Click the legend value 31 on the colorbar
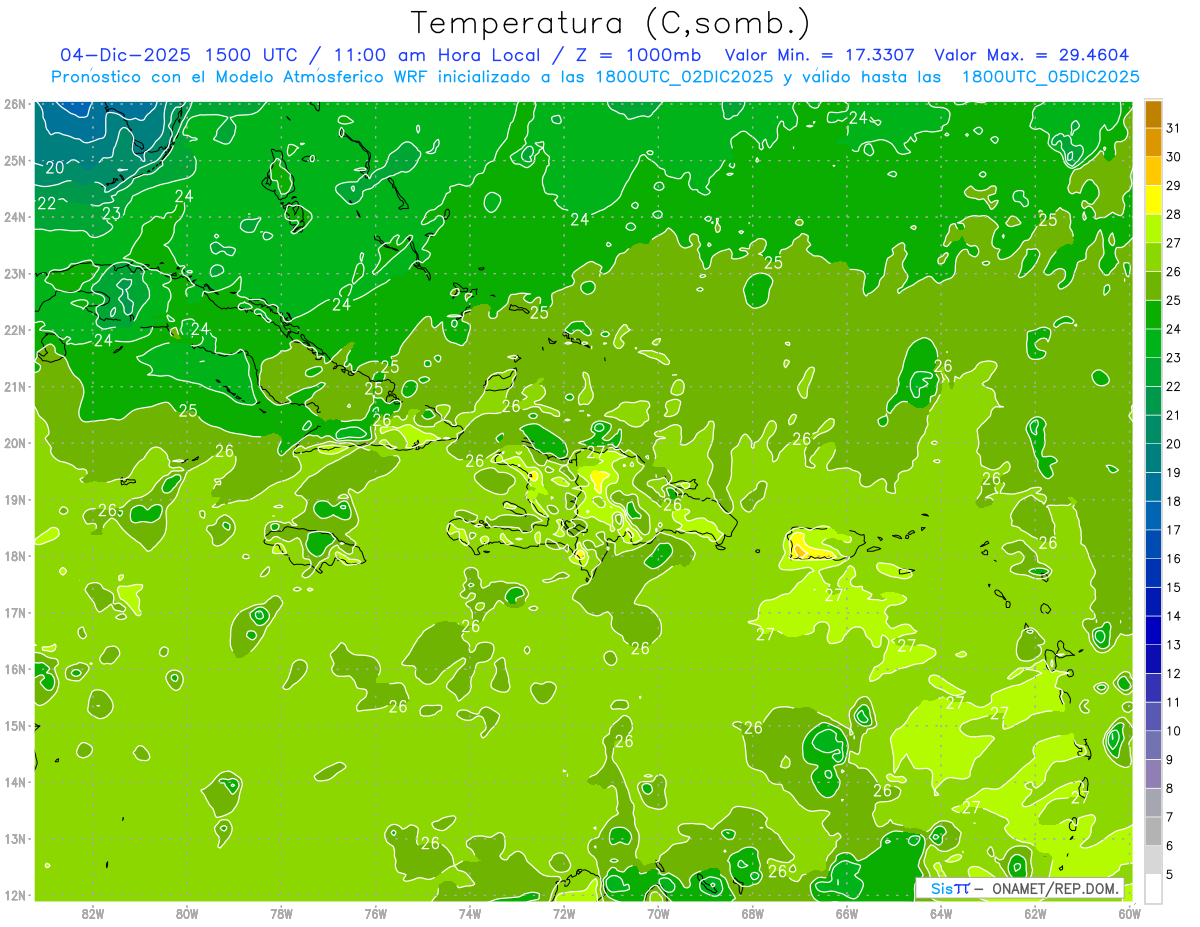The width and height of the screenshot is (1200, 927). (1173, 128)
